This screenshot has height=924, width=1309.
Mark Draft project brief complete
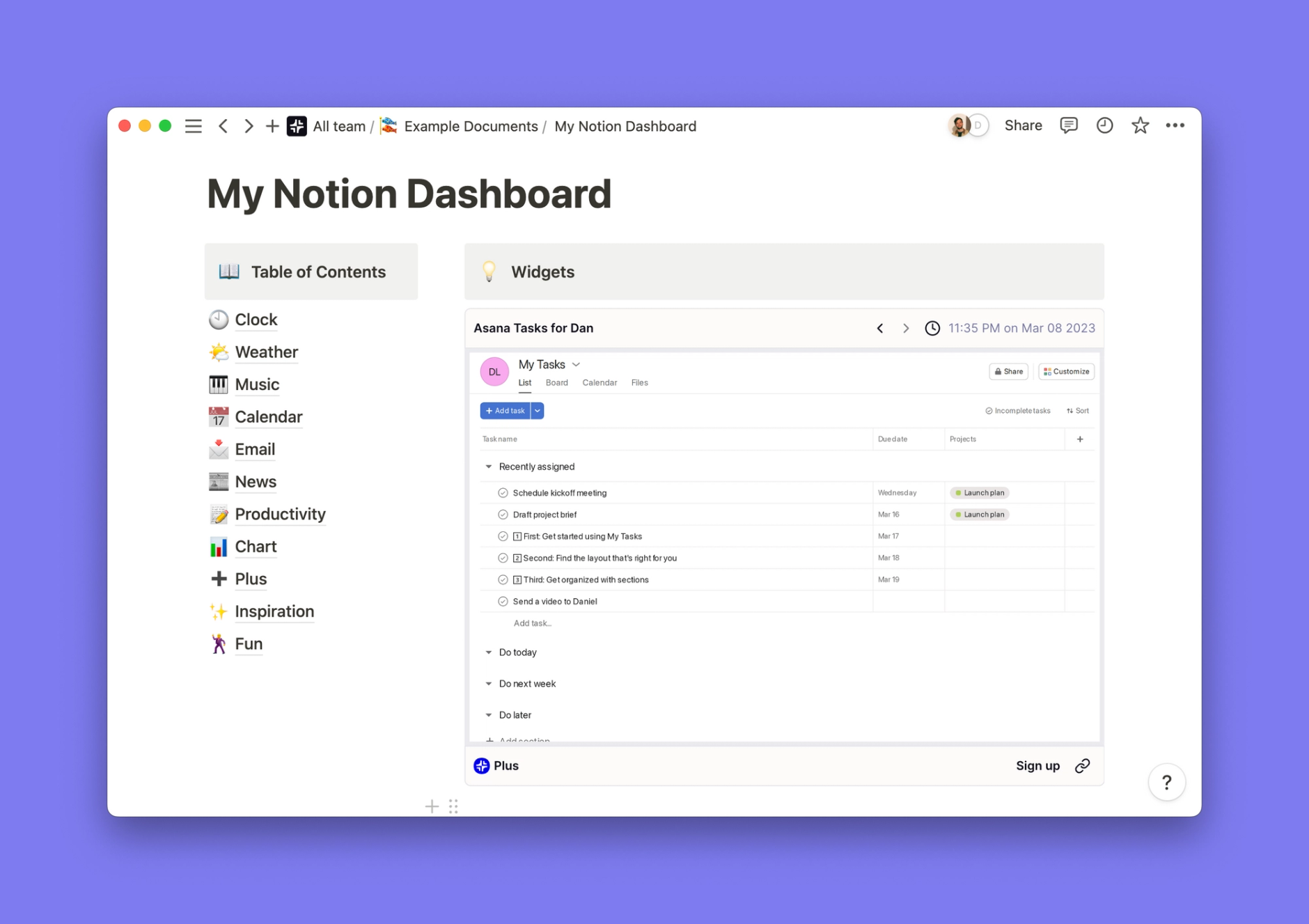click(x=503, y=515)
